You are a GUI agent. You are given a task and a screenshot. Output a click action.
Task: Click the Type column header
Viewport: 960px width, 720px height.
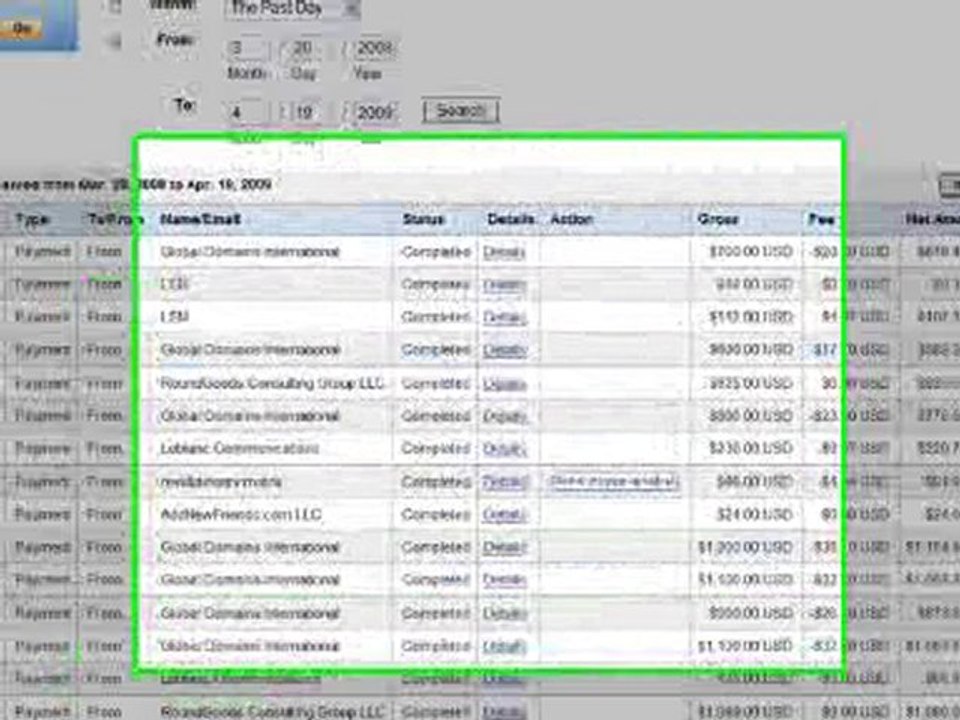tap(31, 219)
